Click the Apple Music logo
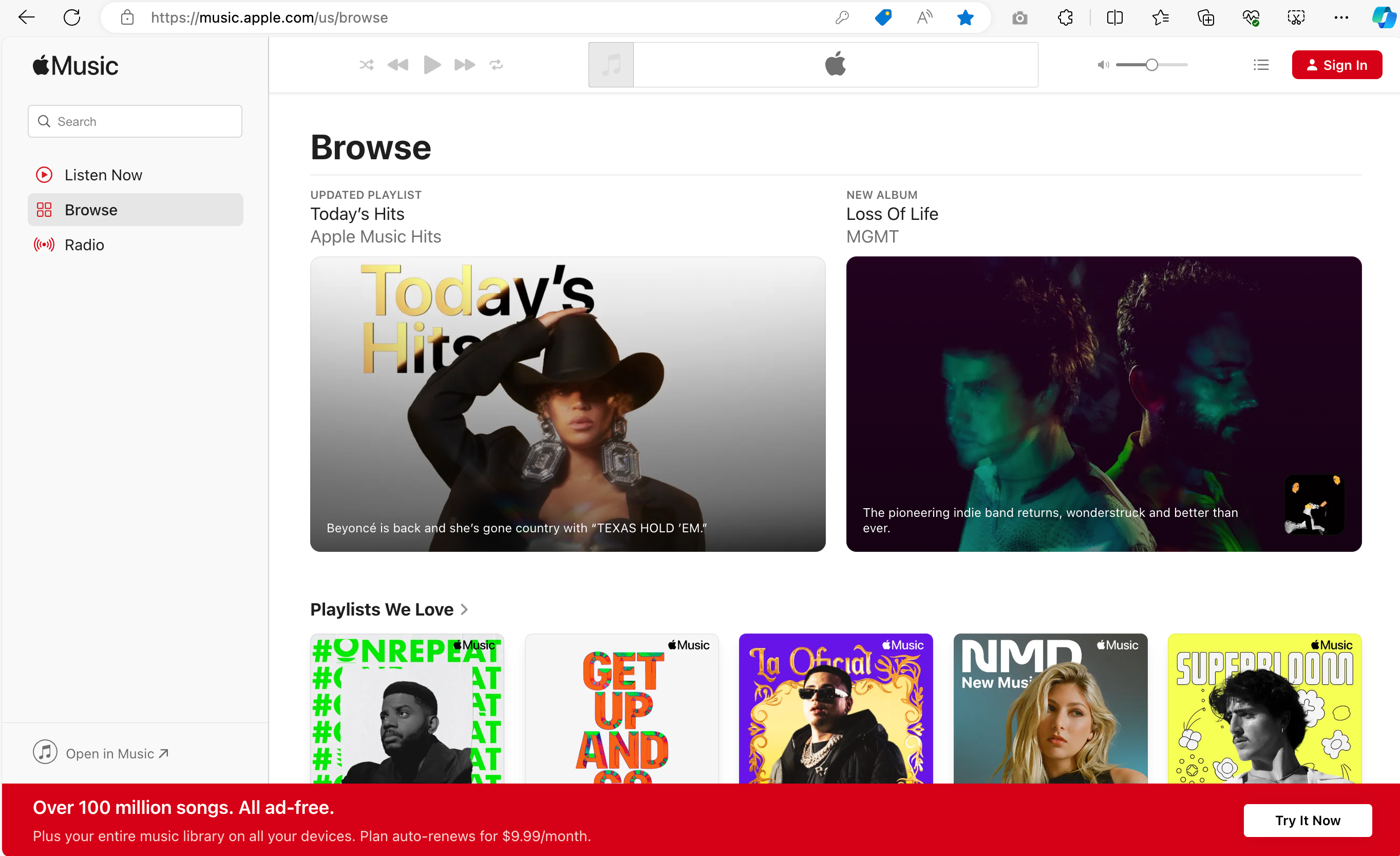Image resolution: width=1400 pixels, height=856 pixels. 75,66
